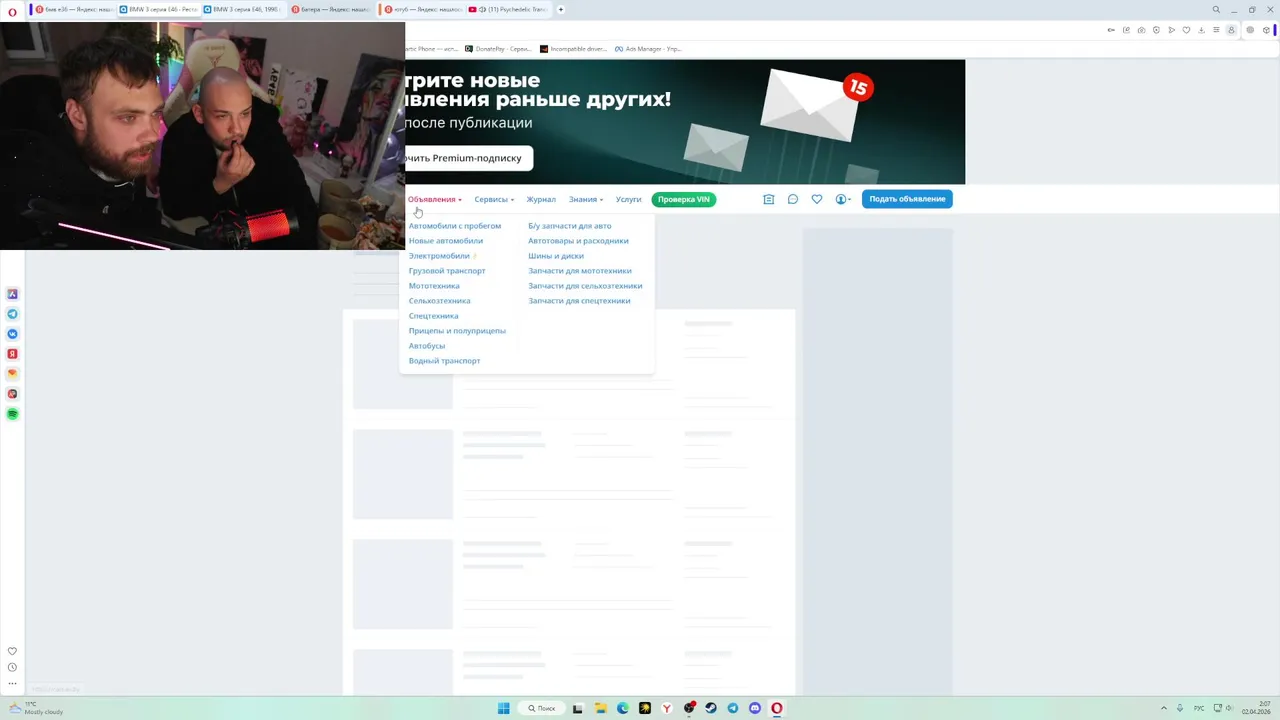The width and height of the screenshot is (1280, 720).
Task: Open the browser downloads icon
Action: click(x=1201, y=30)
